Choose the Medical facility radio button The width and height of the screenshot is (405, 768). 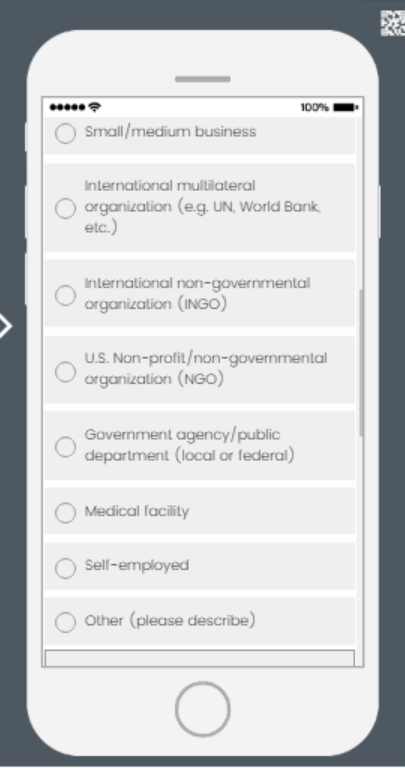pyautogui.click(x=65, y=513)
